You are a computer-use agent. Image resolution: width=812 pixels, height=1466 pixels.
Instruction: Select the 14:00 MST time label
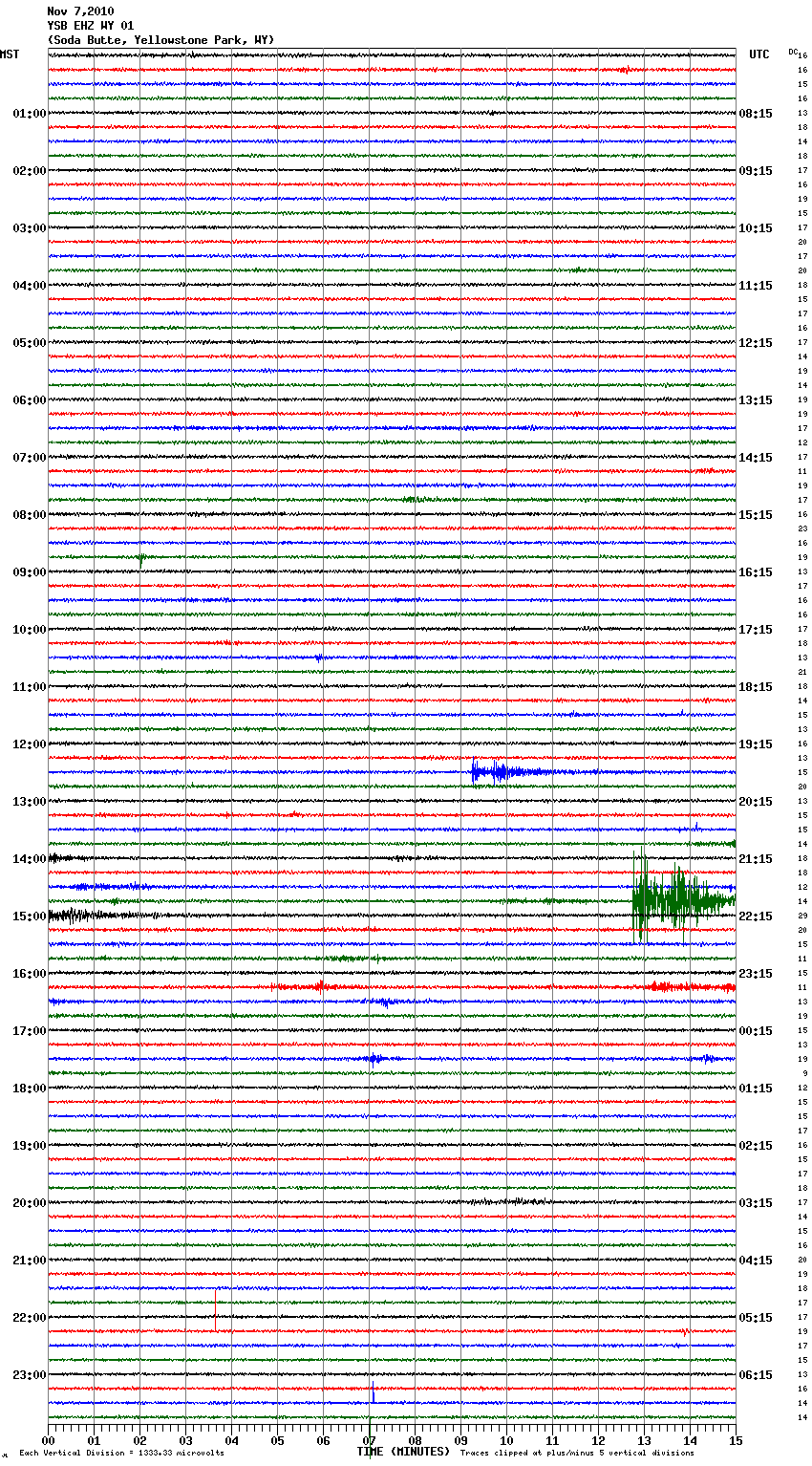(x=29, y=859)
